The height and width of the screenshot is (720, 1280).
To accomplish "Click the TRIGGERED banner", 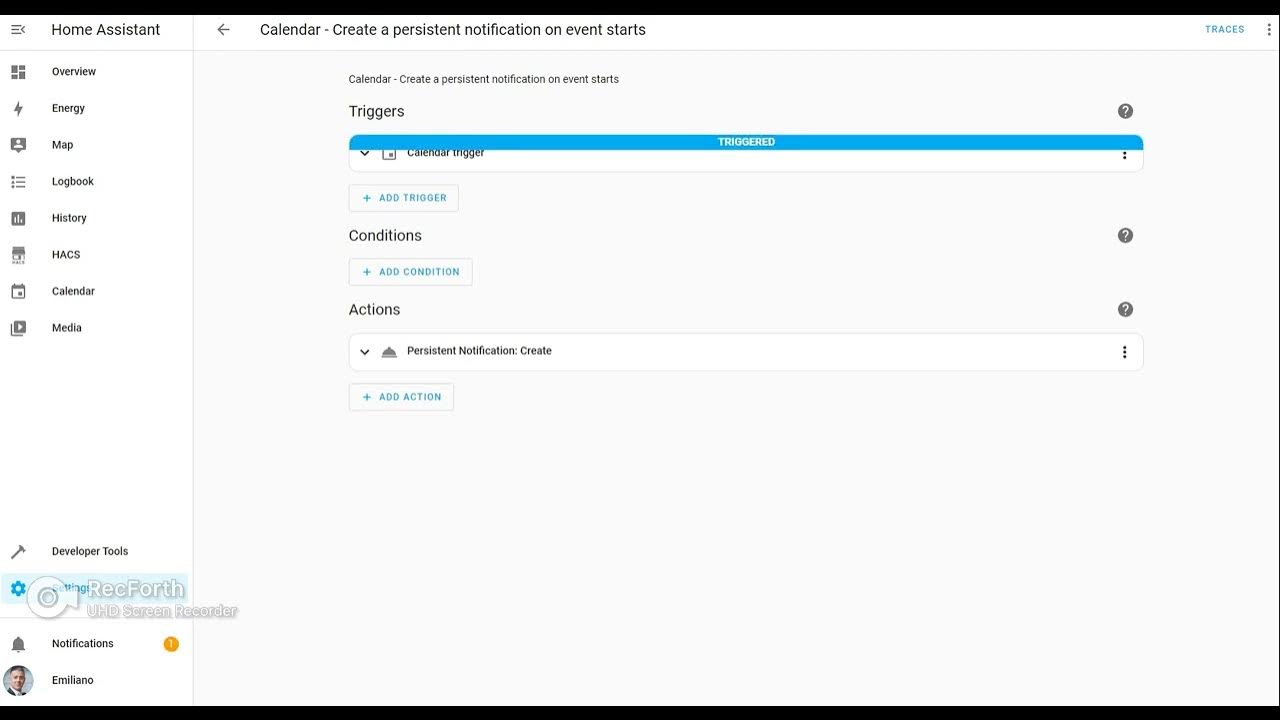I will [746, 142].
